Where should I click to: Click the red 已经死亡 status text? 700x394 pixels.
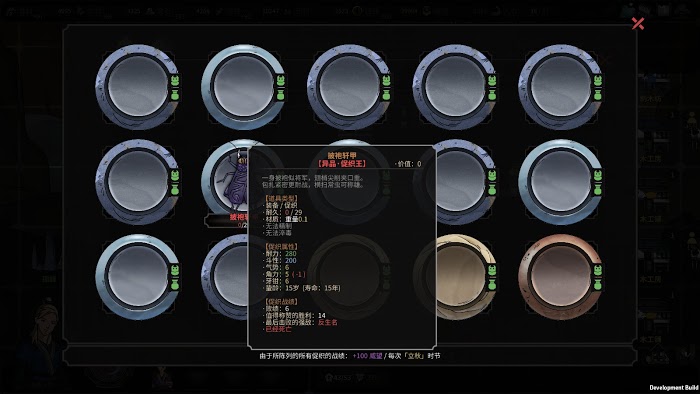[278, 329]
